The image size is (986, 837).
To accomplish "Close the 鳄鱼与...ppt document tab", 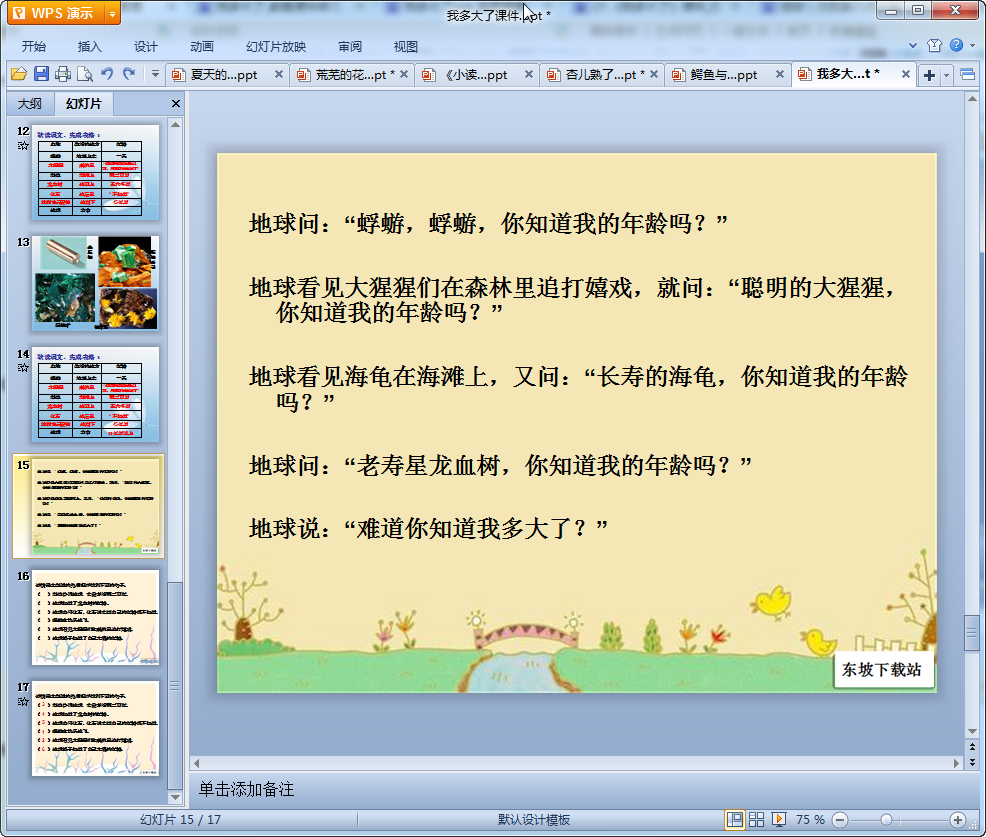I will pyautogui.click(x=780, y=74).
